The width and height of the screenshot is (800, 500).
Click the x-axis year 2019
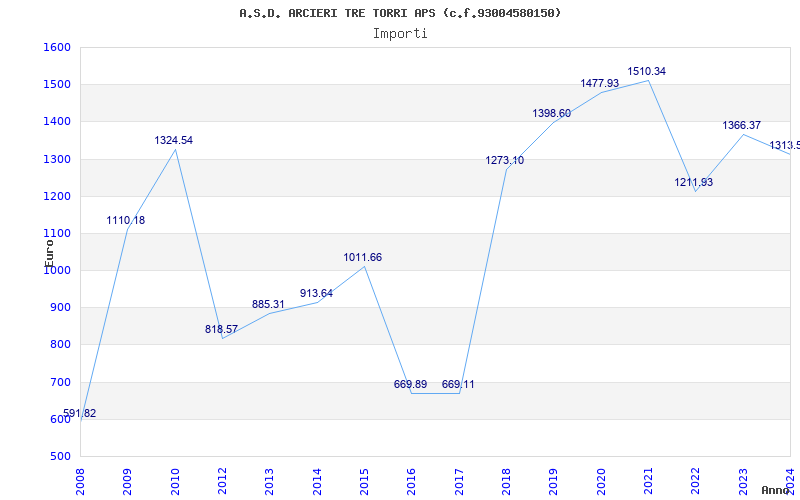coord(554,481)
